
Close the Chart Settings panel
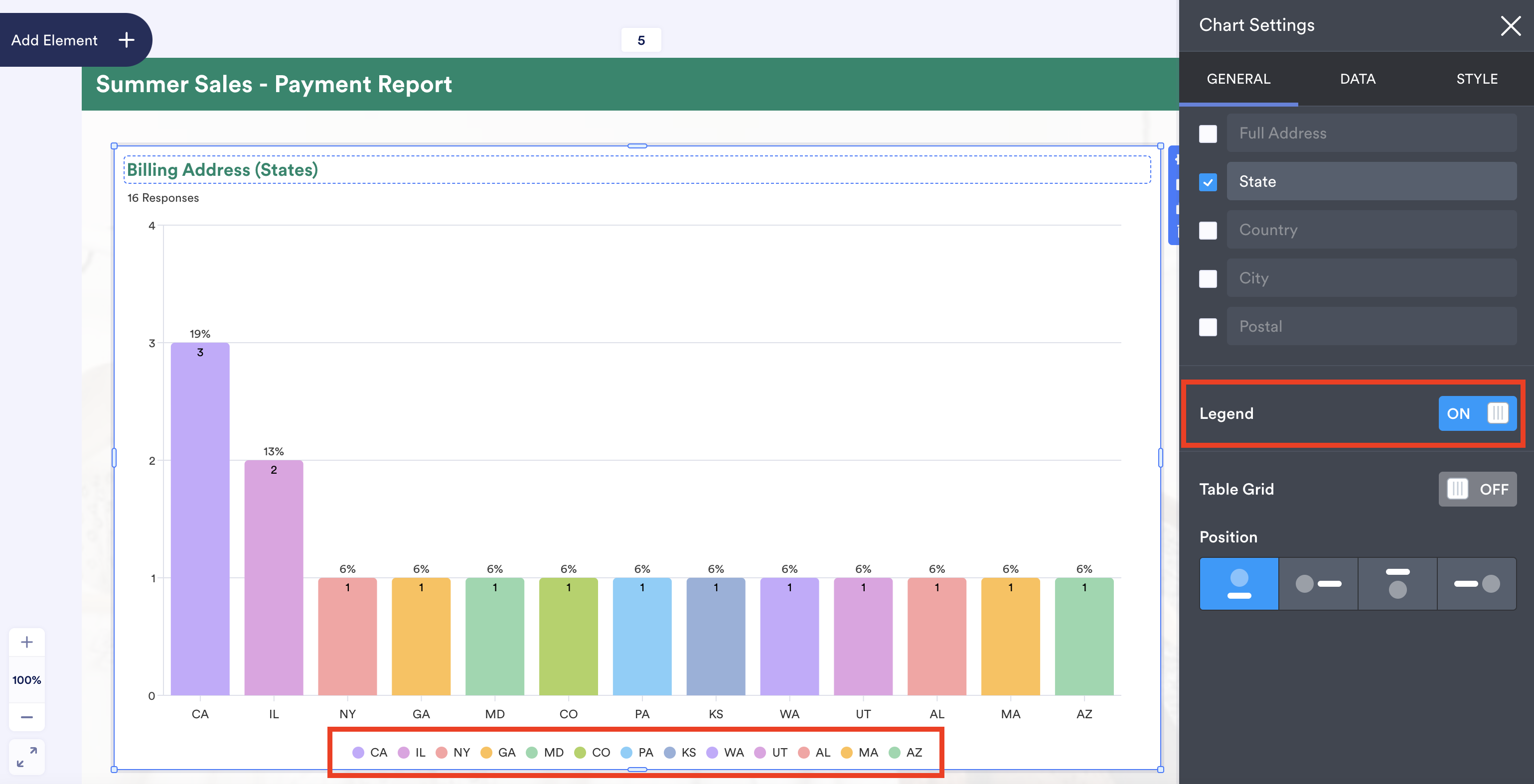tap(1510, 25)
